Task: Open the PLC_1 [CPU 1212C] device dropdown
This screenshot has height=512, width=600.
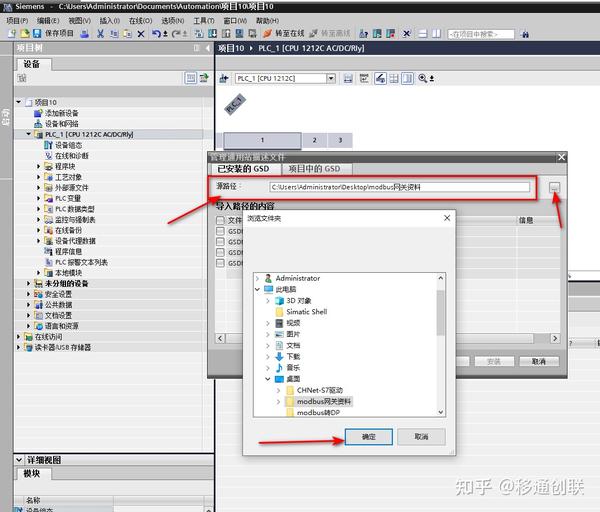Action: click(x=331, y=78)
